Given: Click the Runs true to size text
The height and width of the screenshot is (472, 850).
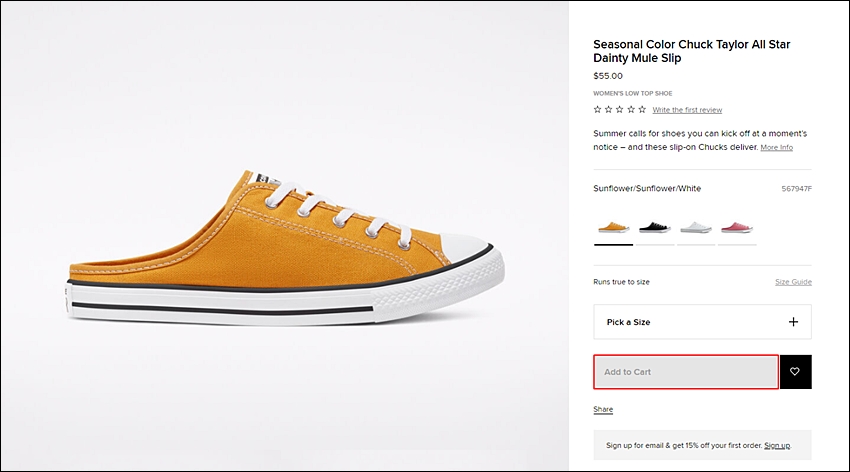Looking at the screenshot, I should point(621,282).
